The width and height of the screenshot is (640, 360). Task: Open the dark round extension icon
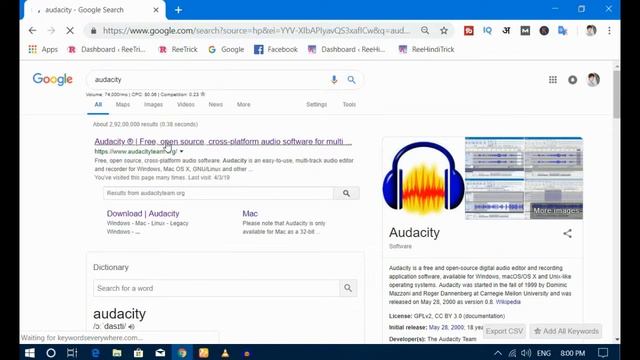pyautogui.click(x=544, y=31)
